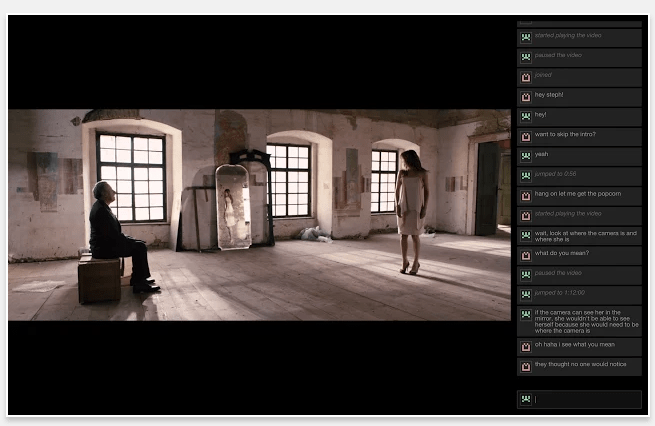
Task: Focus the chat message input field
Action: pyautogui.click(x=586, y=400)
